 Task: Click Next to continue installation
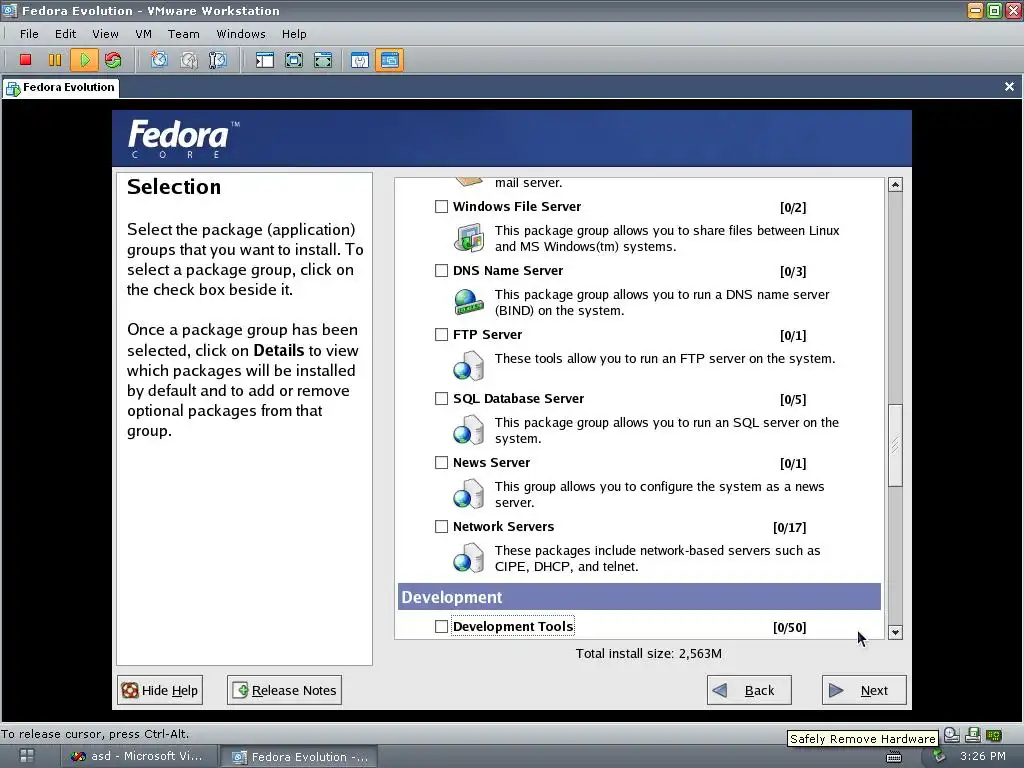[x=864, y=690]
